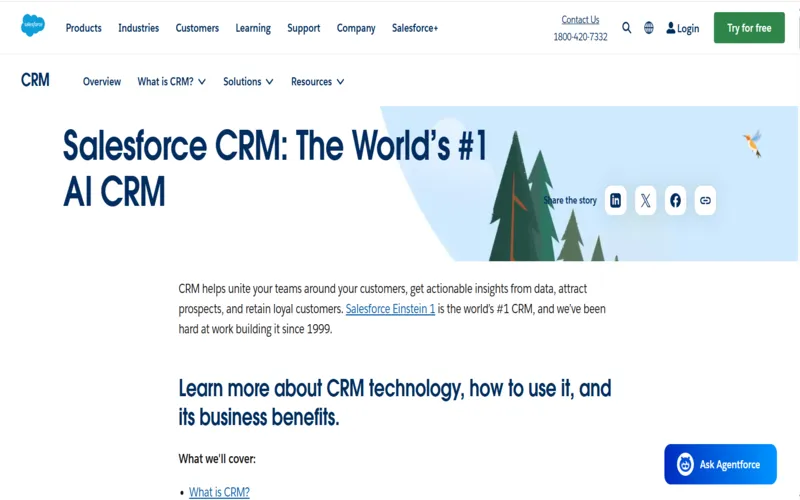
Task: Click the Learn more about CRM technology heading
Action: pyautogui.click(x=394, y=403)
